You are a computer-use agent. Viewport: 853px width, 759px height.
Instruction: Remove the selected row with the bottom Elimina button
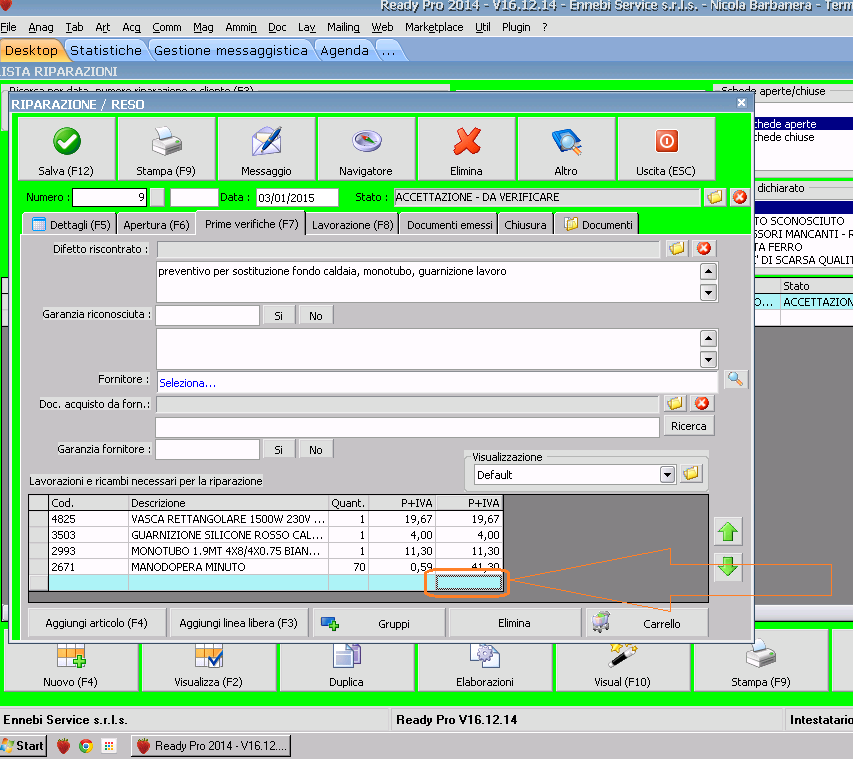coord(514,624)
